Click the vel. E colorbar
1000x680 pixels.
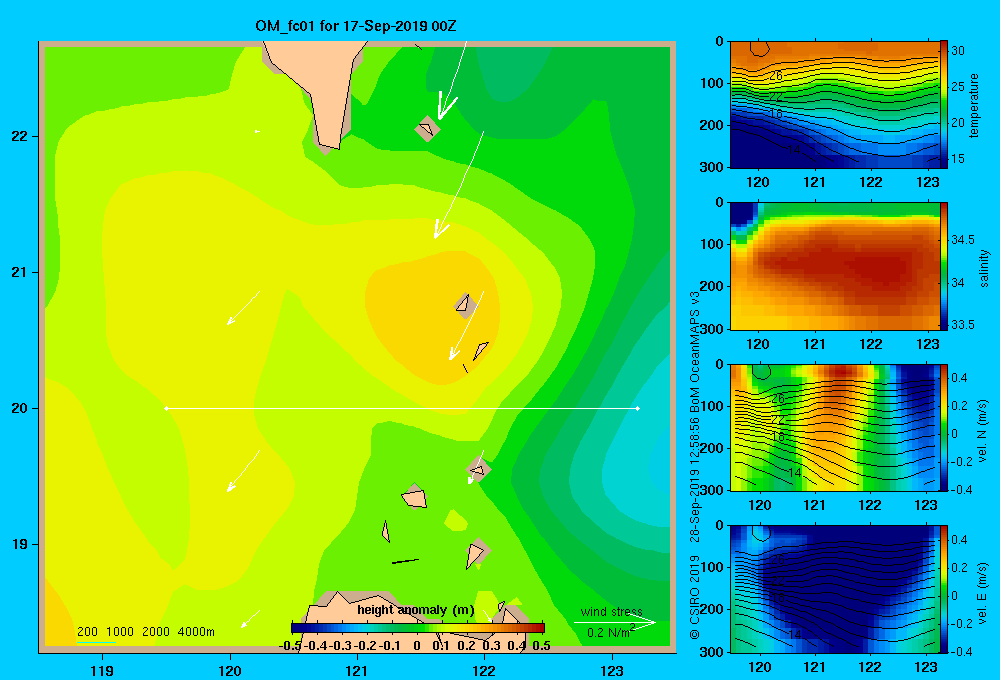point(943,589)
